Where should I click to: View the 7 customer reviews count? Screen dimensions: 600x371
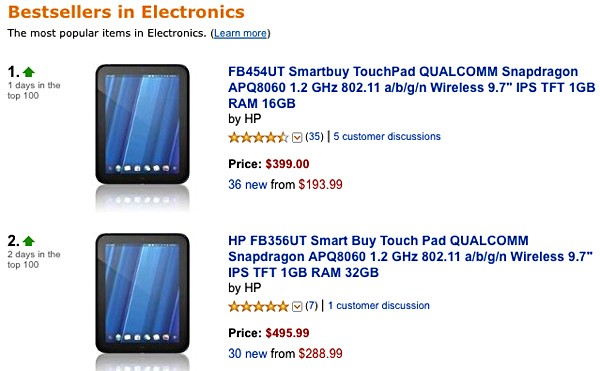click(x=311, y=306)
